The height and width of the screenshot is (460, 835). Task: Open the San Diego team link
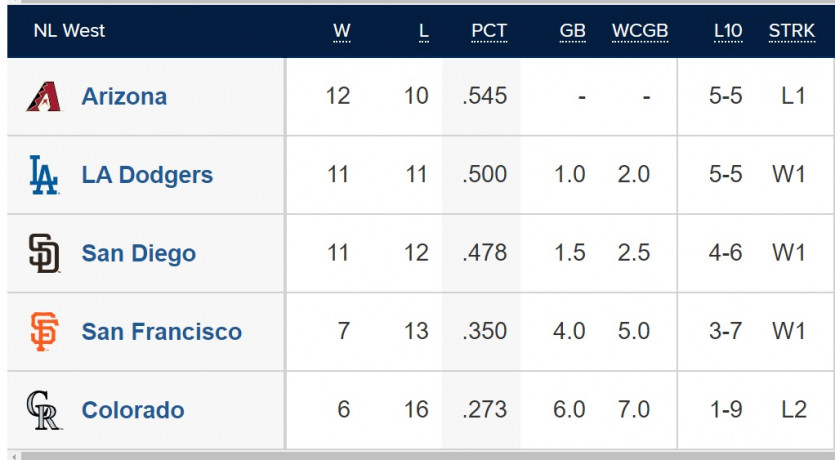pyautogui.click(x=138, y=253)
